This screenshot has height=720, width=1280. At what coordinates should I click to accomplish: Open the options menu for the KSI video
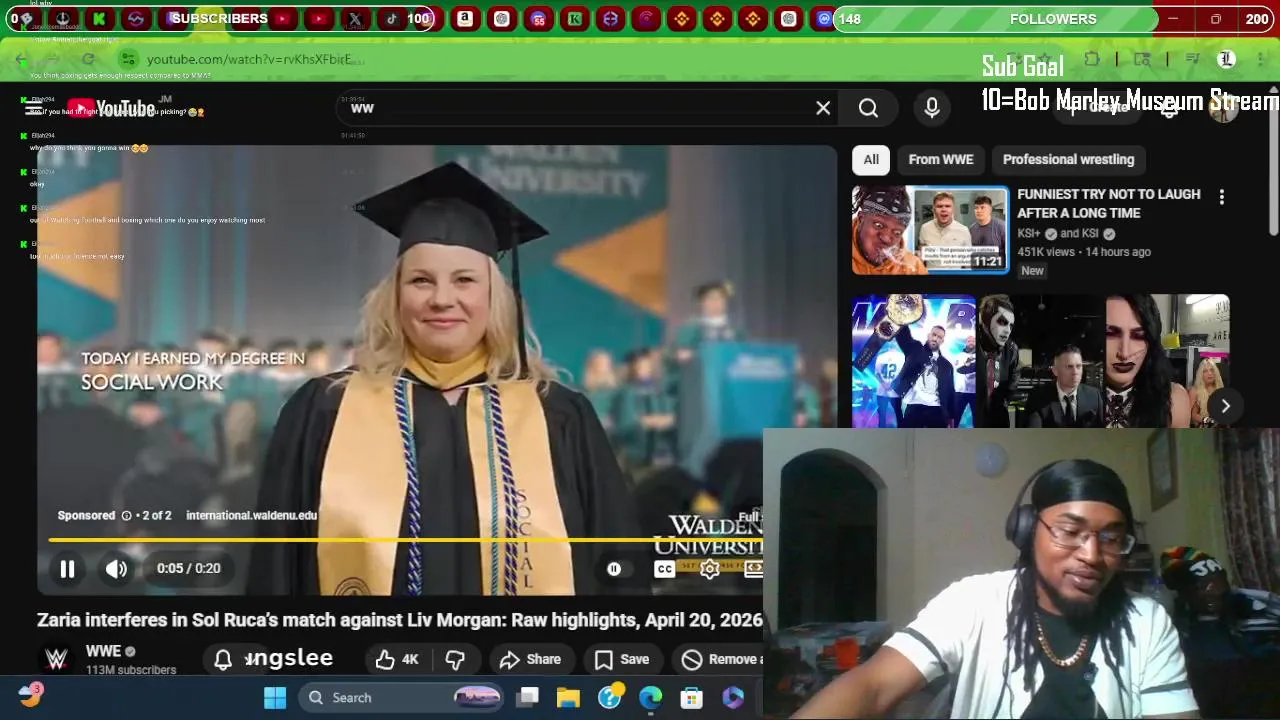[1221, 198]
